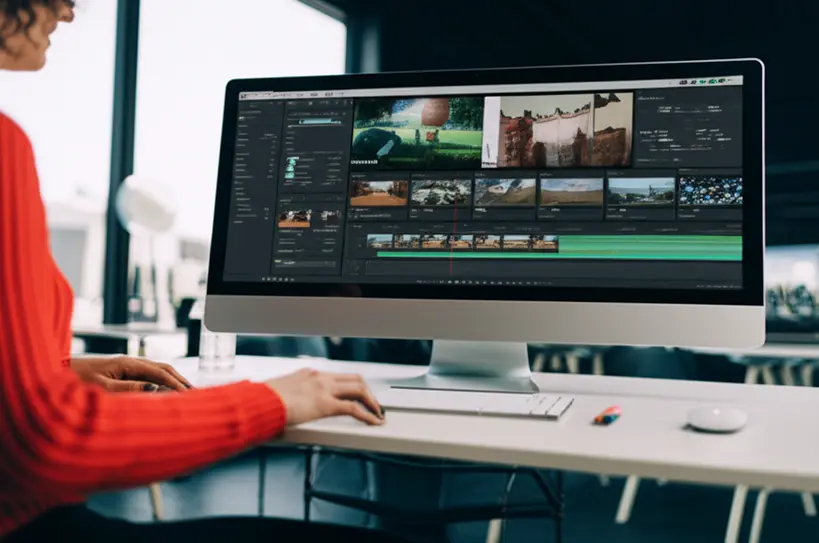Open the blue bokeh clip thumbnail

point(710,190)
